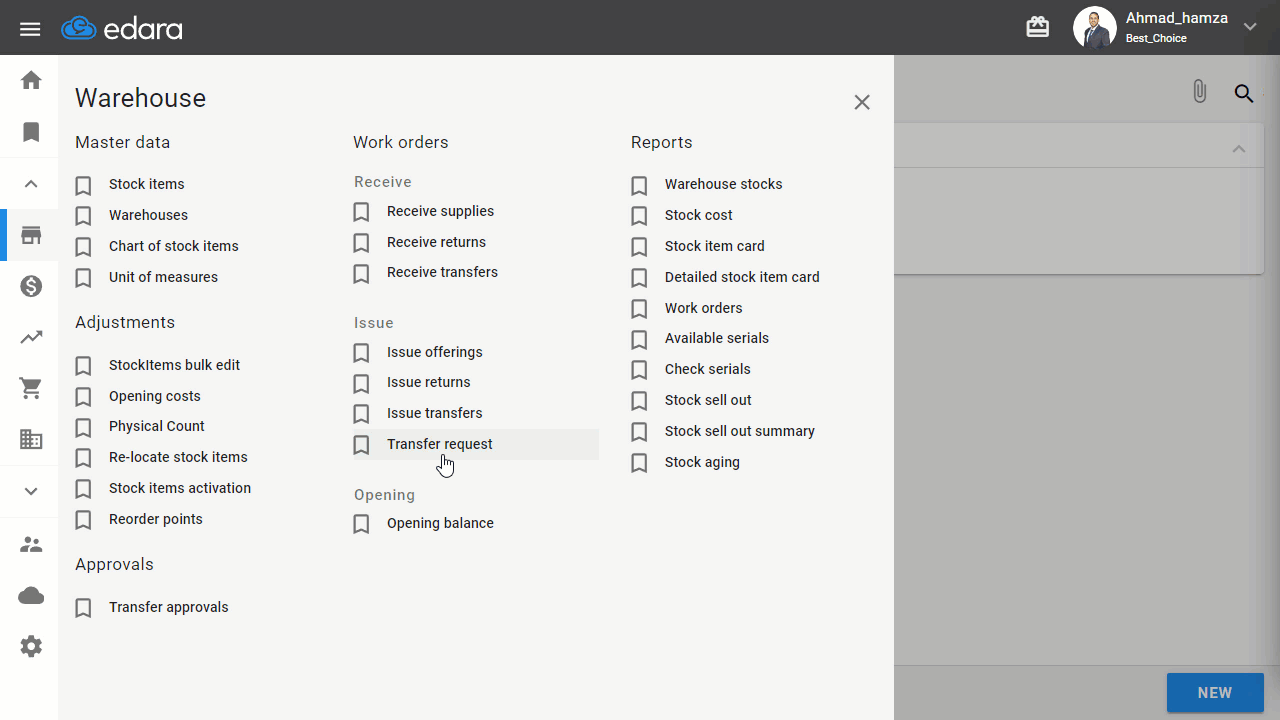The height and width of the screenshot is (720, 1280).
Task: Open Stock items activation
Action: point(180,488)
